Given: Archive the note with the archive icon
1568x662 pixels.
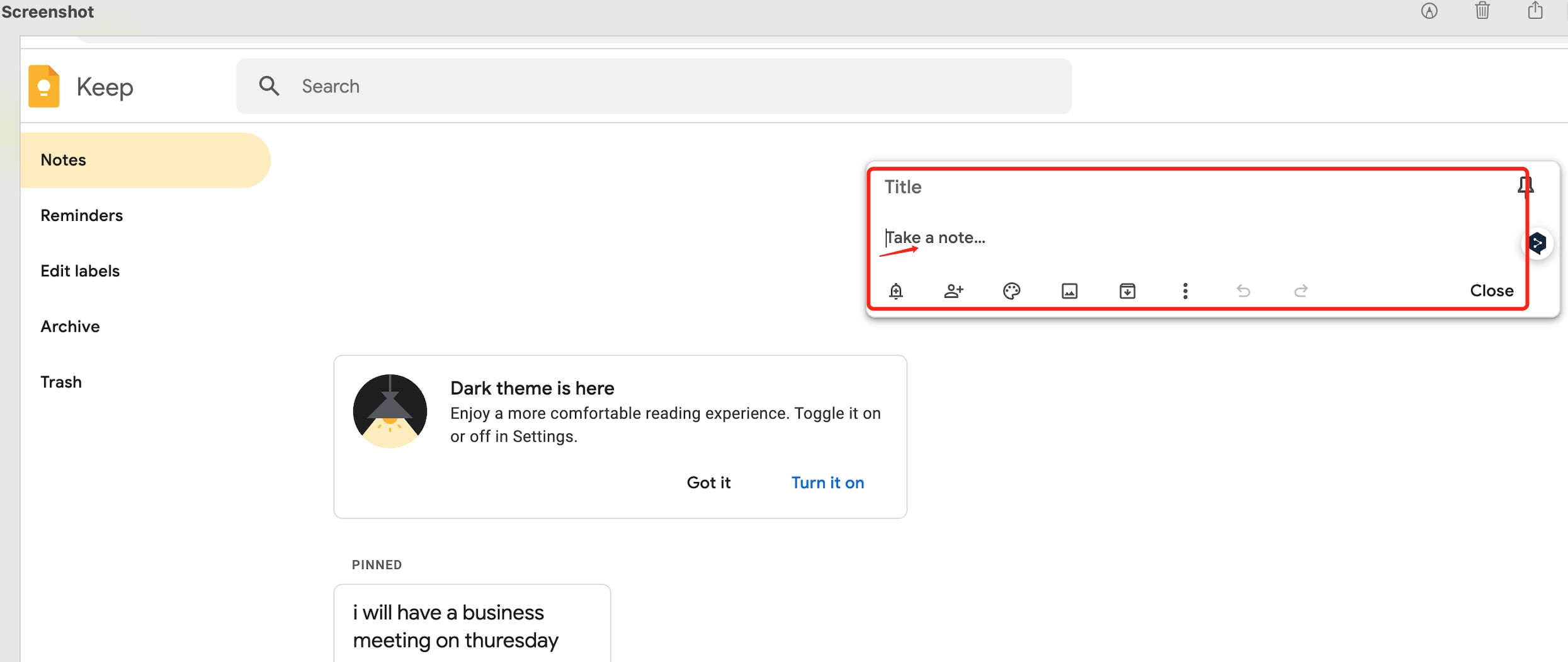Looking at the screenshot, I should (1127, 291).
